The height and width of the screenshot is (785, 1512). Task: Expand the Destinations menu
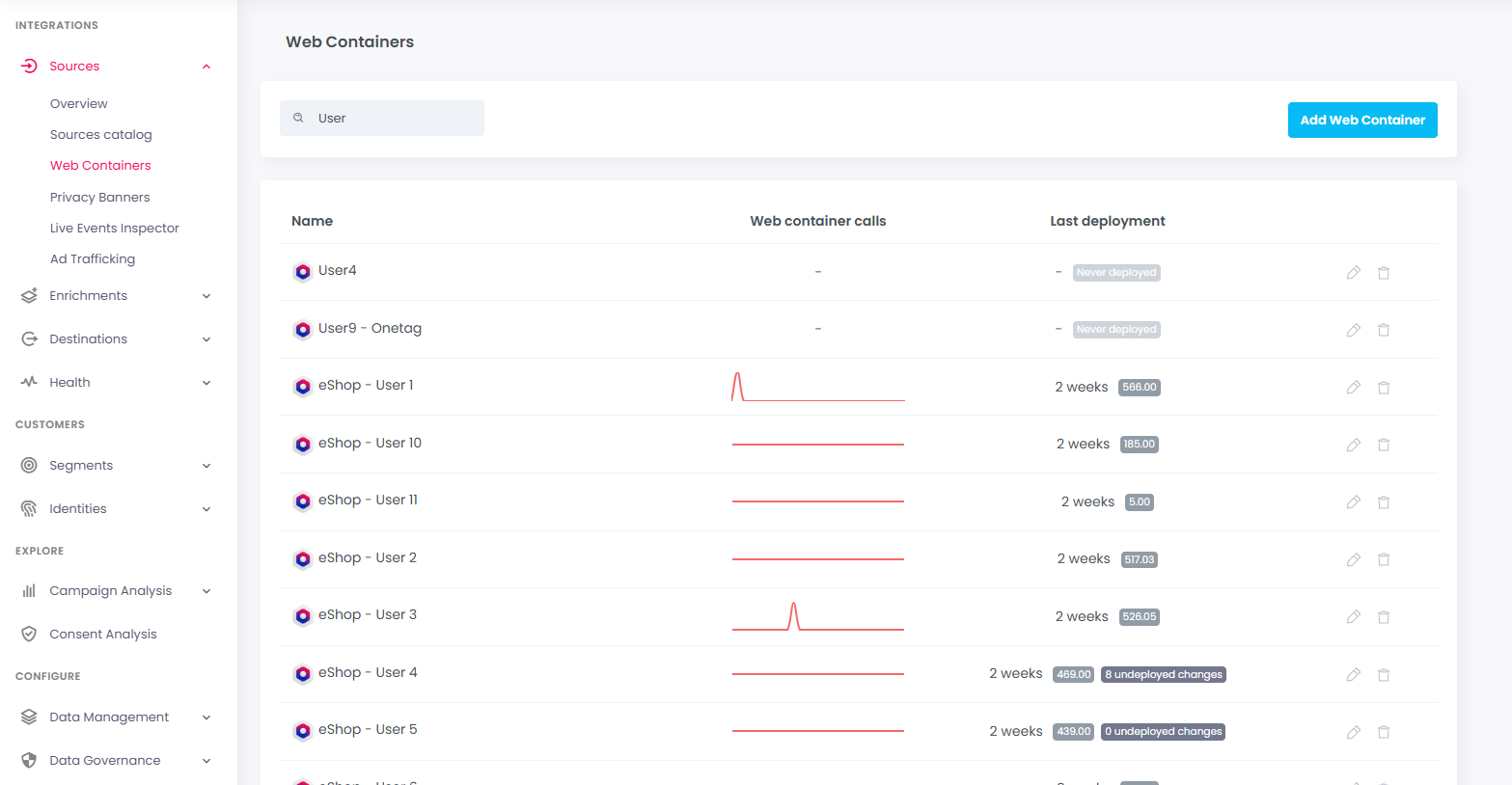pyautogui.click(x=206, y=339)
